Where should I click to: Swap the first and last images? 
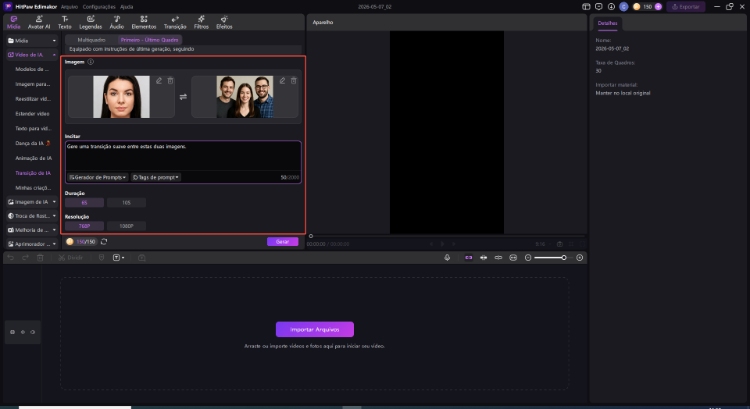click(183, 97)
